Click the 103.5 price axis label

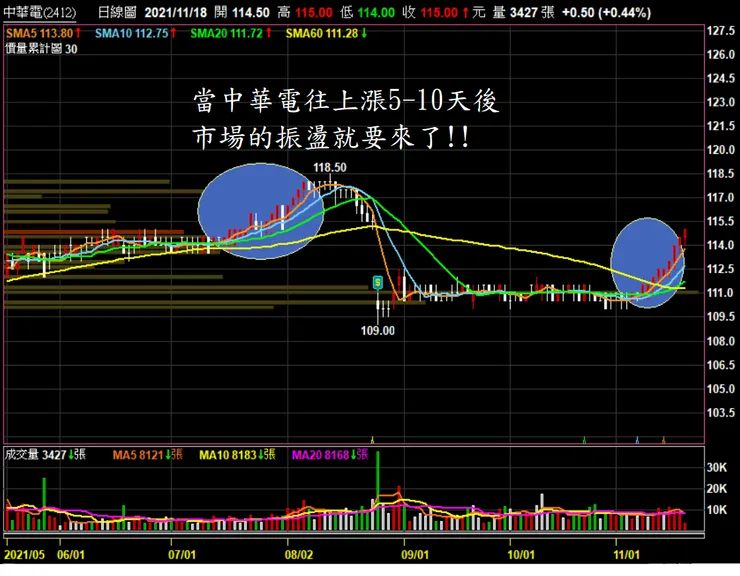(721, 412)
